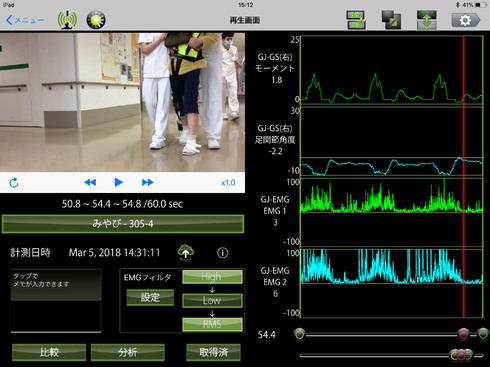Viewport: 490px width, 367px height.
Task: Tap the lower range slider red handle
Action: [x=461, y=355]
